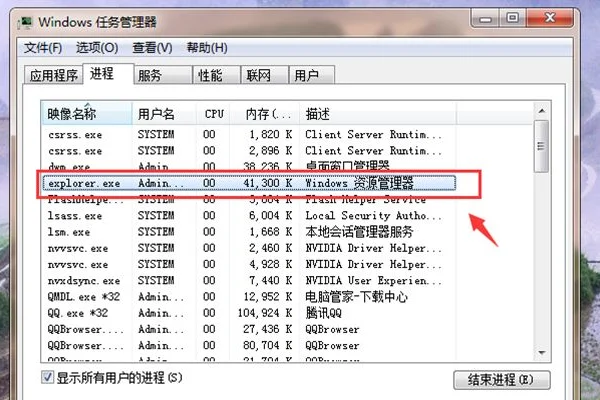Sort by 映像名称 column header

[x=86, y=114]
